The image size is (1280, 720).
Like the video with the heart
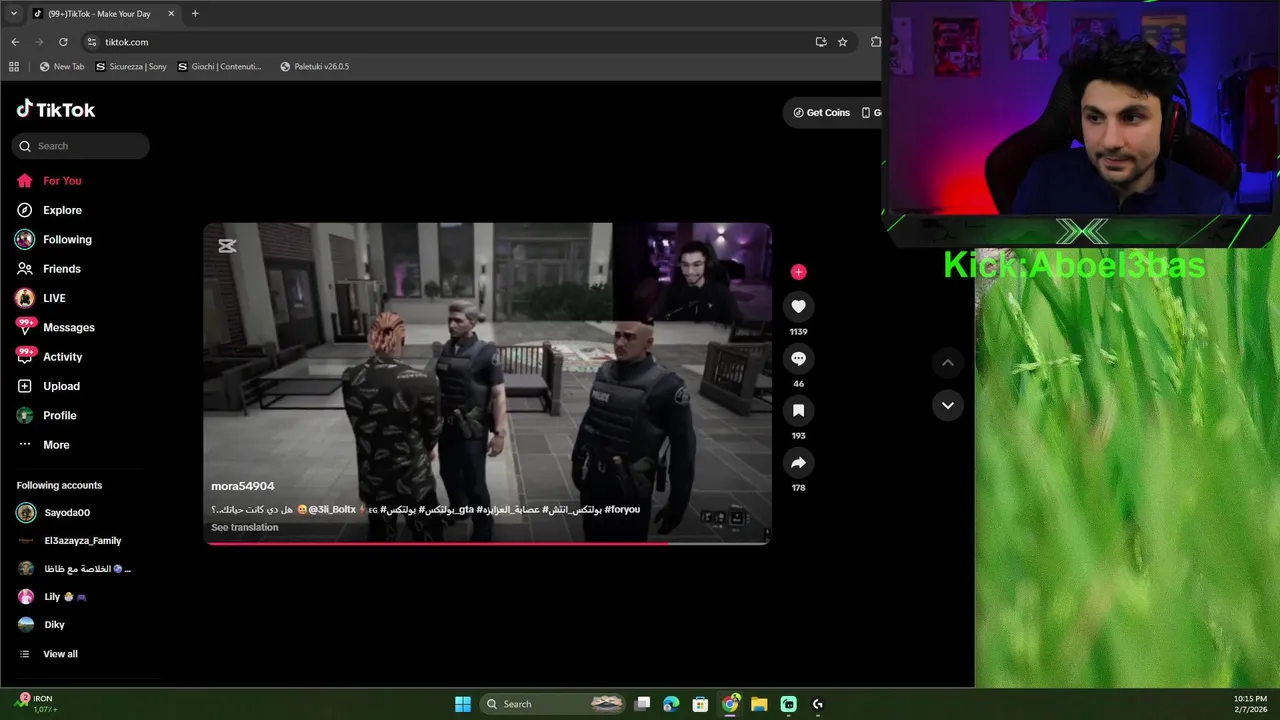coord(798,307)
